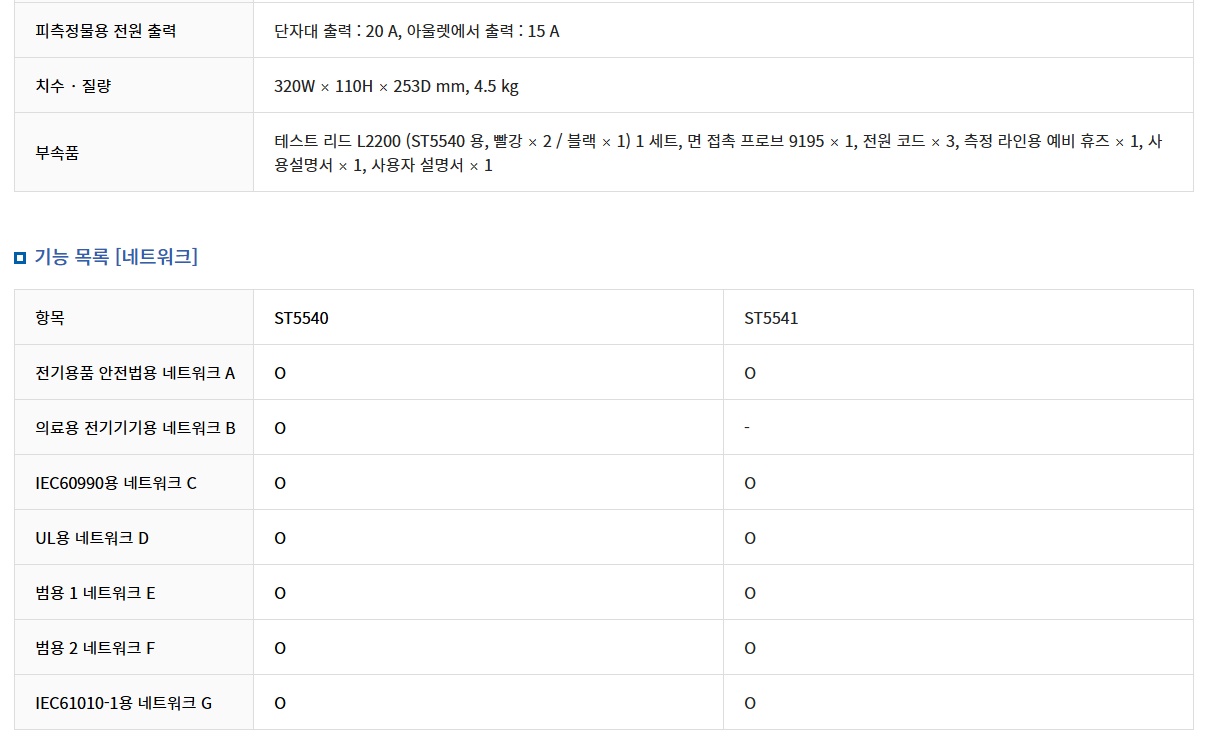Select the UL용 네트워크 D row label
The image size is (1208, 754).
[x=92, y=538]
